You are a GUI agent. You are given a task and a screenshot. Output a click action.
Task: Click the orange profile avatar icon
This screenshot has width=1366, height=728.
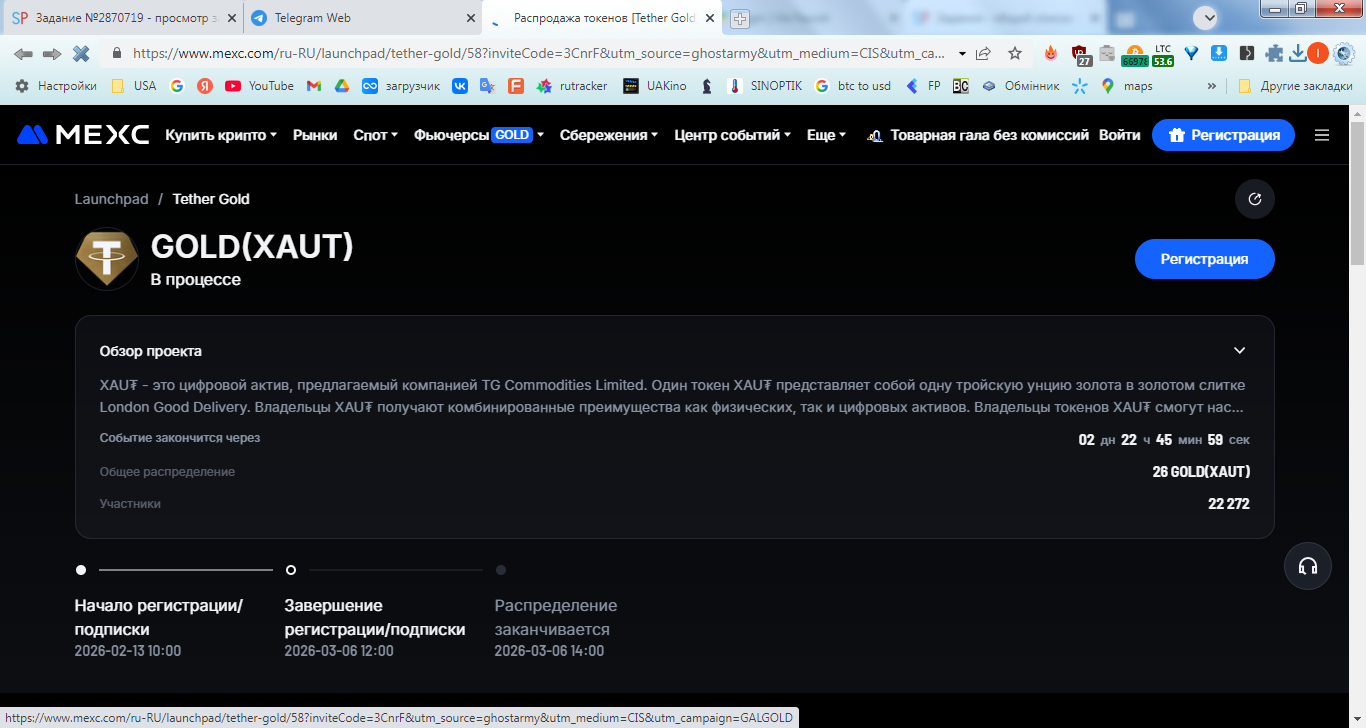pyautogui.click(x=1318, y=54)
